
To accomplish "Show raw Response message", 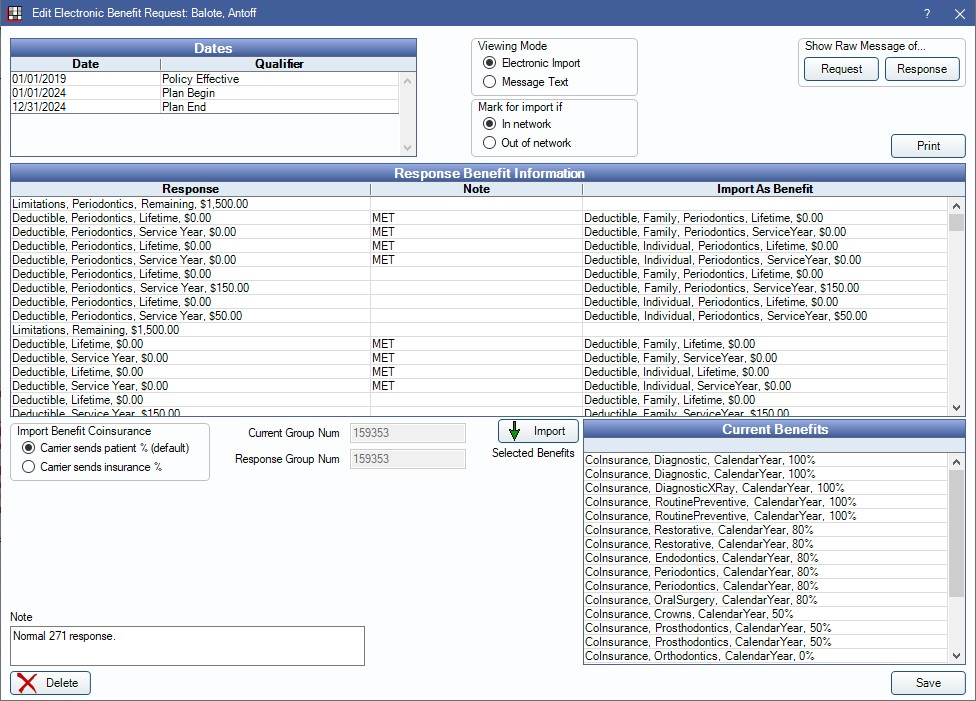I will 921,69.
